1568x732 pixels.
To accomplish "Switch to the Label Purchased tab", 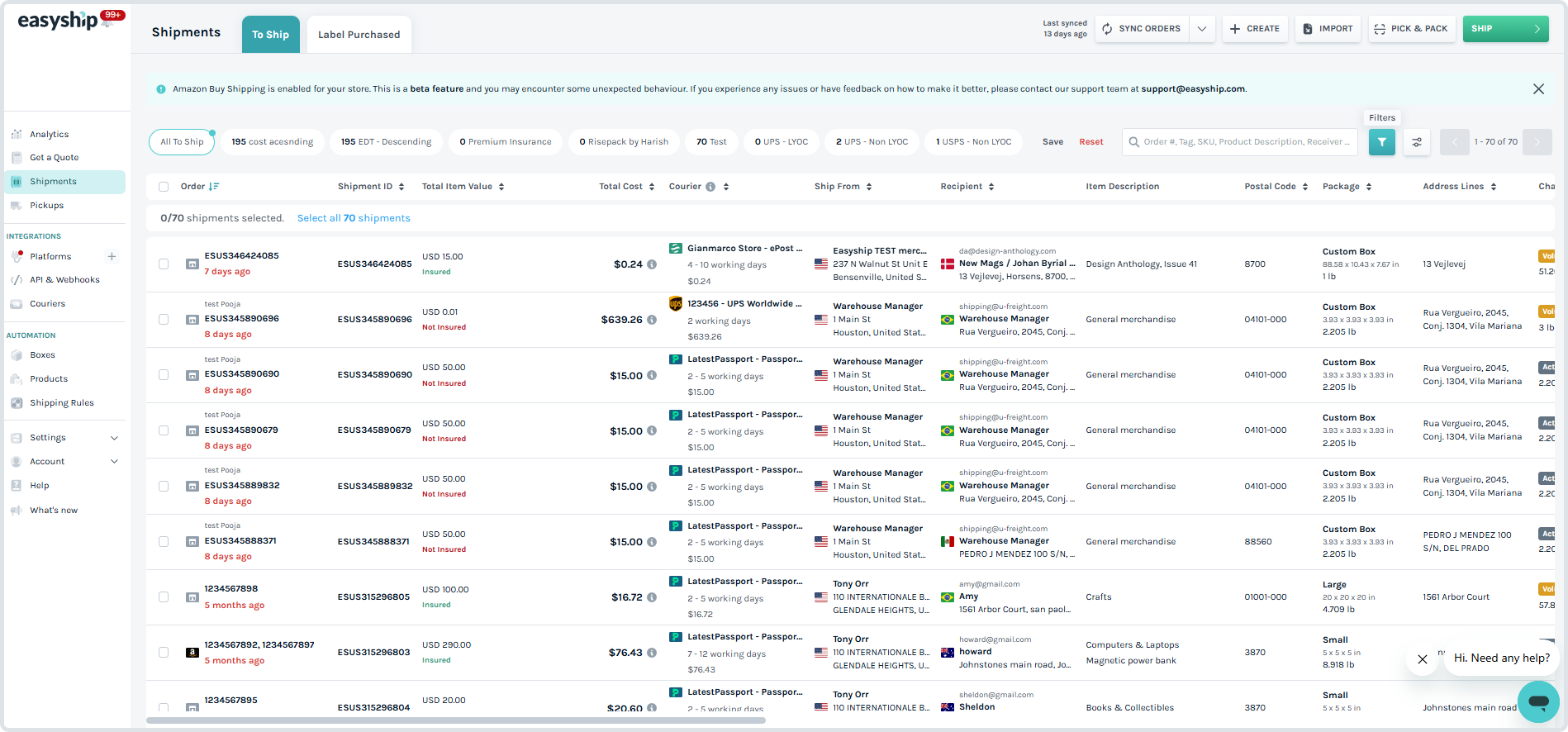I will pyautogui.click(x=359, y=35).
